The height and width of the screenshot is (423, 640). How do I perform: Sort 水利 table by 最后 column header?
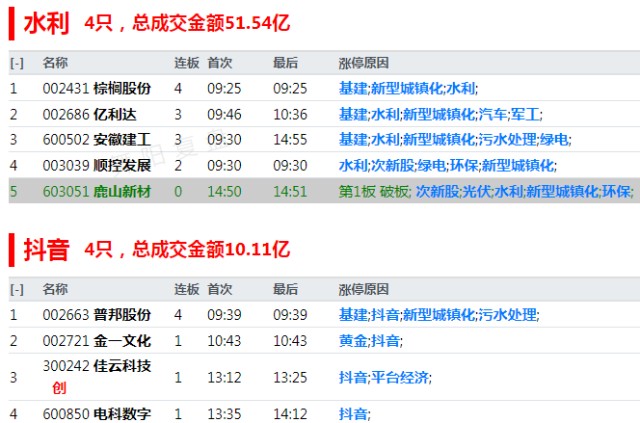(285, 63)
